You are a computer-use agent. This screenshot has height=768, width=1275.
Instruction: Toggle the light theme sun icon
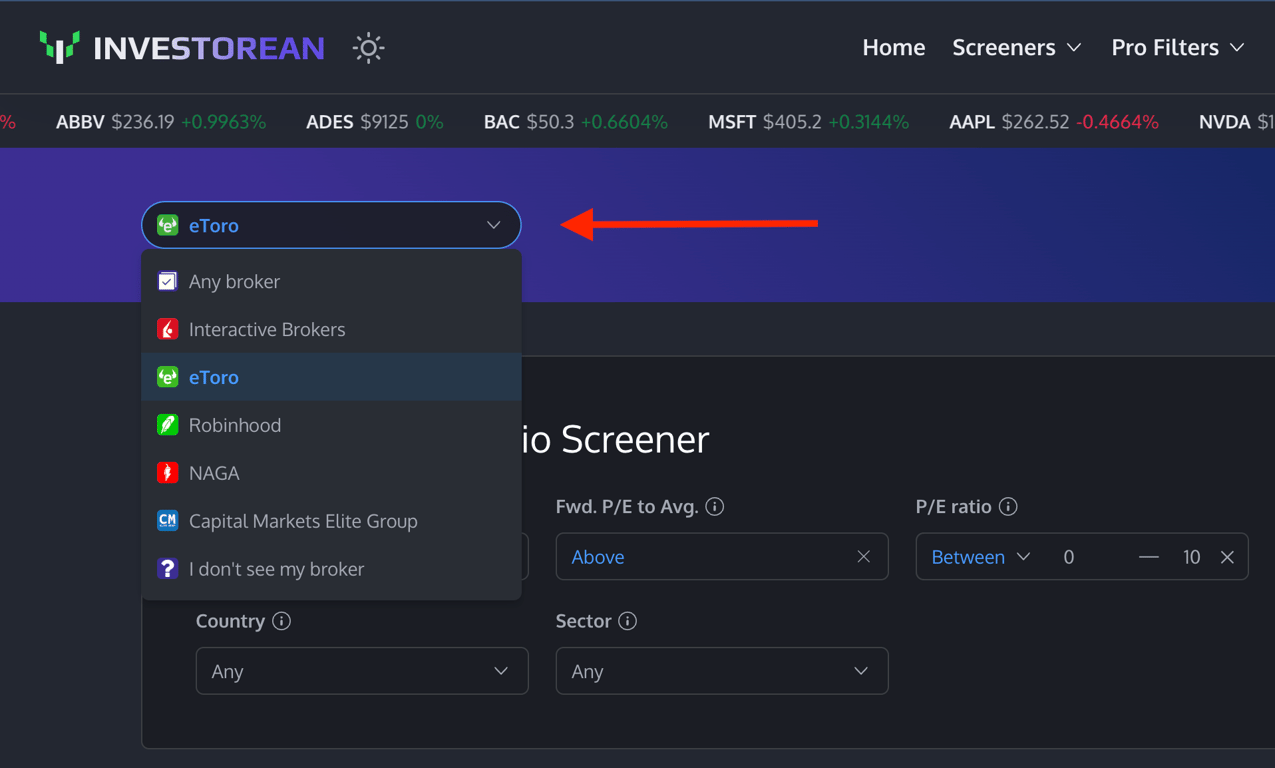coord(368,48)
